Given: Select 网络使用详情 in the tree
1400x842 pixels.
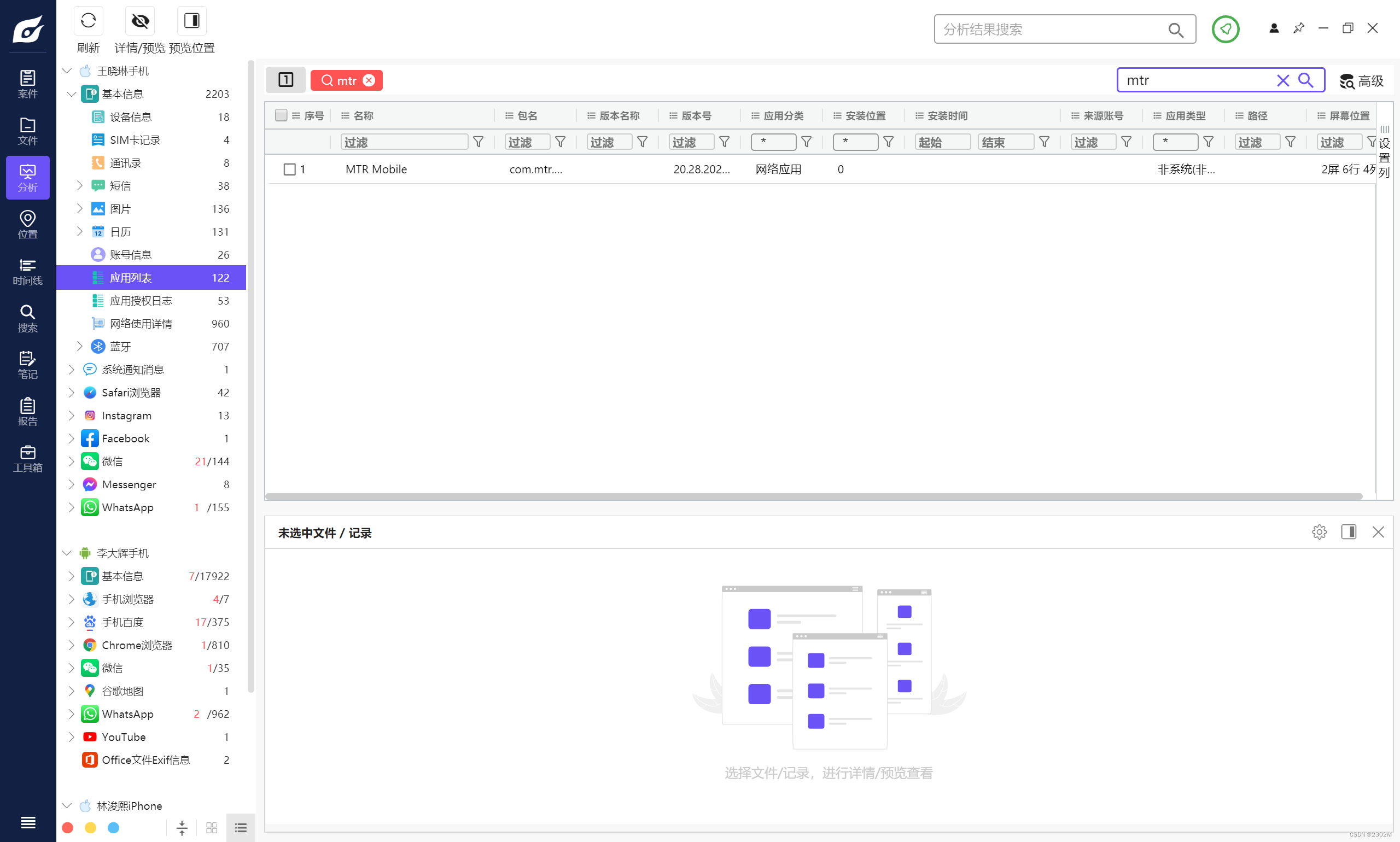Looking at the screenshot, I should 141,324.
